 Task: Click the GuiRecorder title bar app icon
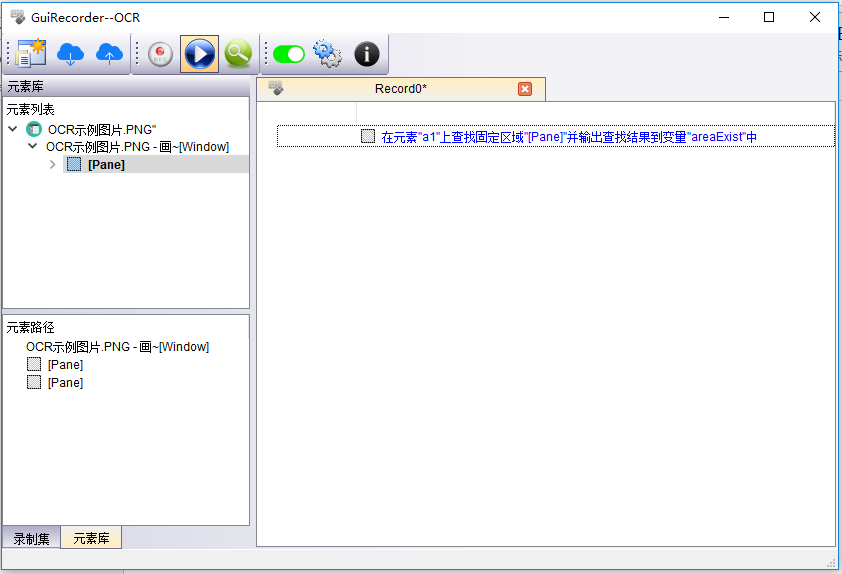point(18,17)
